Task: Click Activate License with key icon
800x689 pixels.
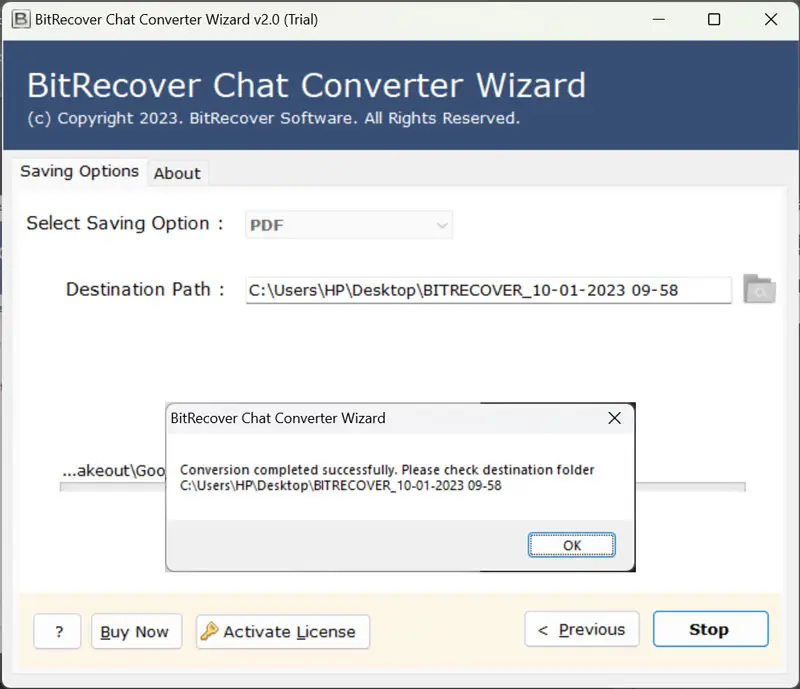Action: click(x=283, y=631)
